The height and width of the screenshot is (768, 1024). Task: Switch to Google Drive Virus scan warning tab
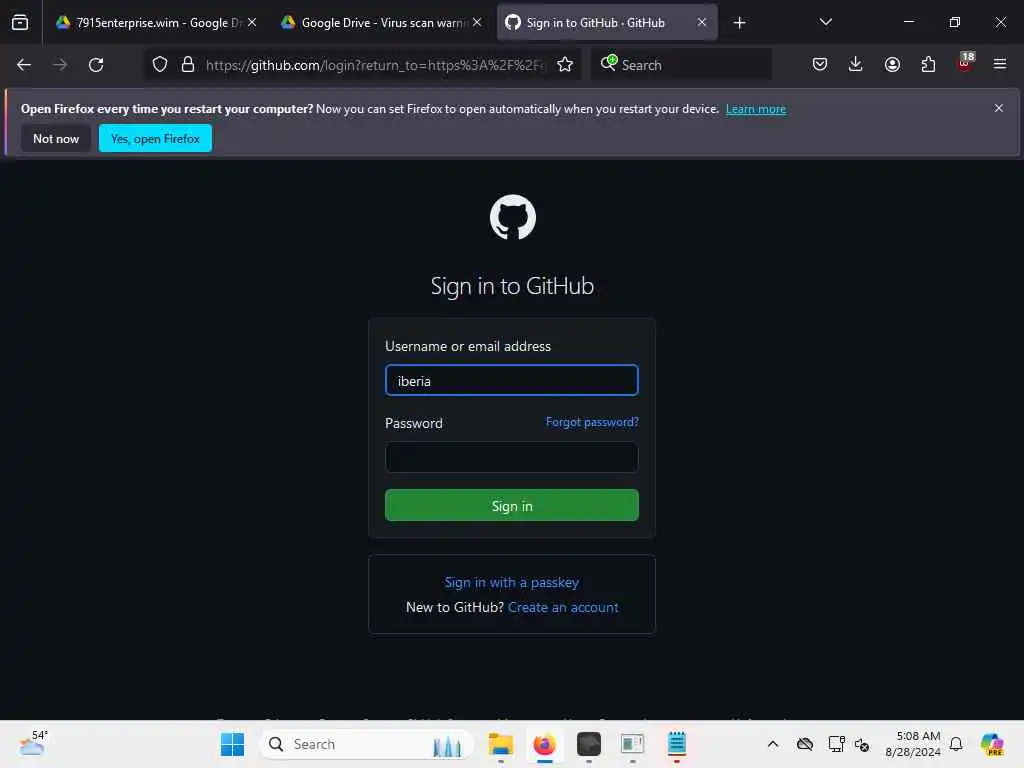coord(381,23)
